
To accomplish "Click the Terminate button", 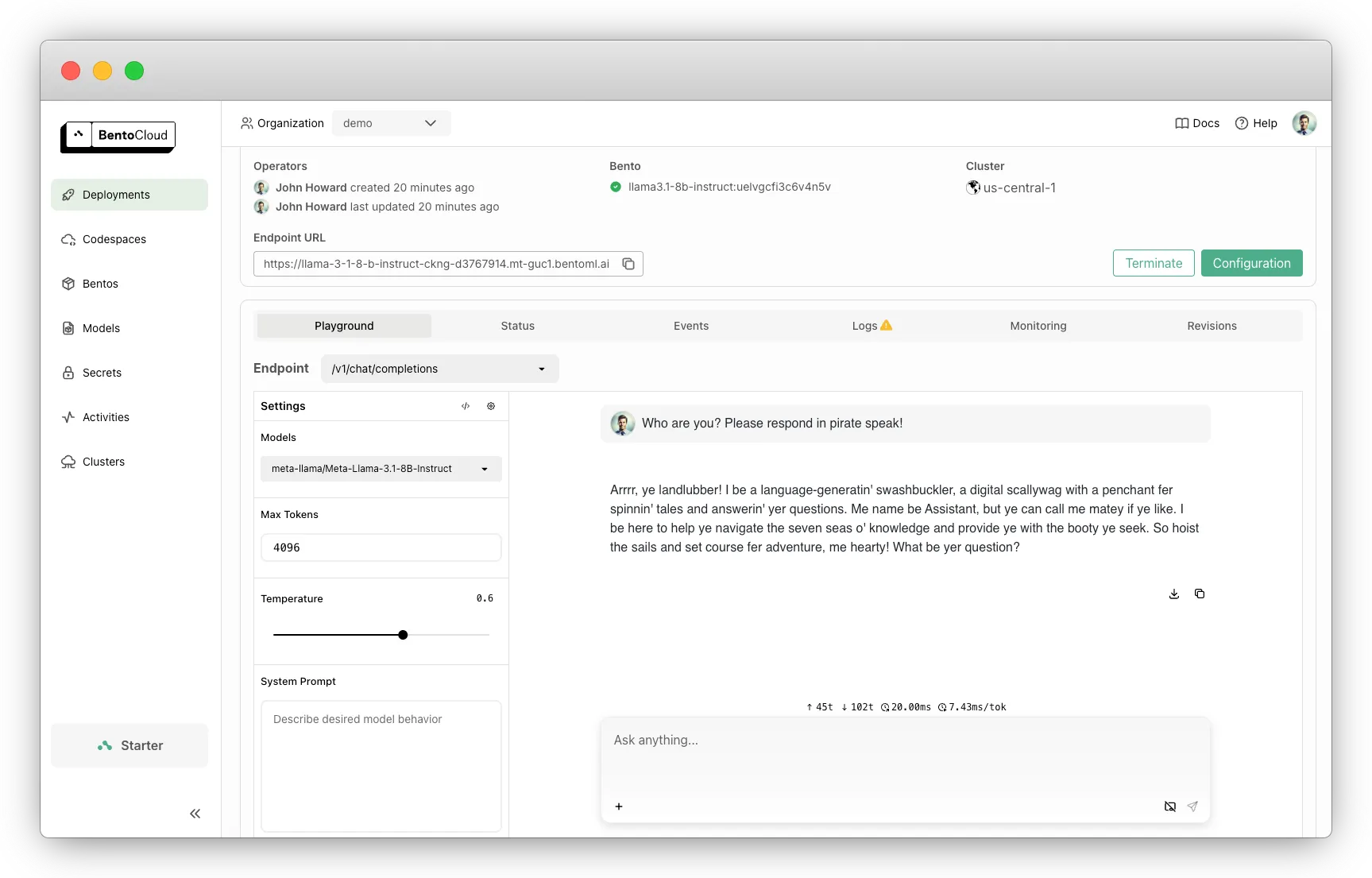I will 1153,263.
